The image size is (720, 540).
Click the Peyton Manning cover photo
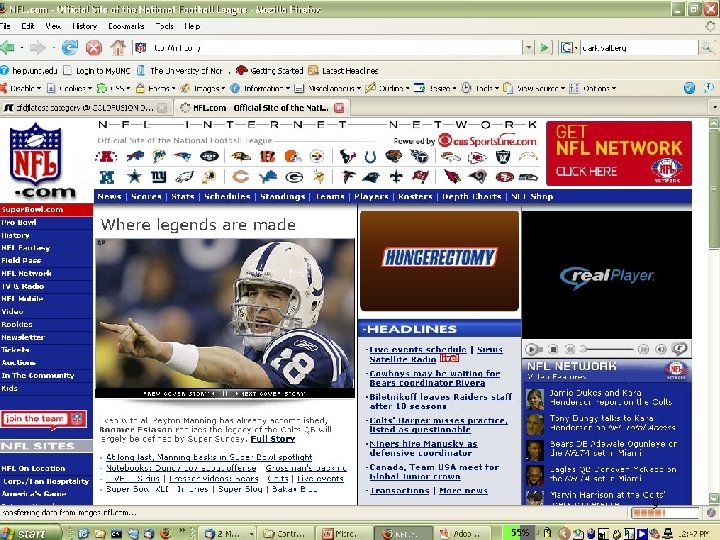[x=225, y=313]
